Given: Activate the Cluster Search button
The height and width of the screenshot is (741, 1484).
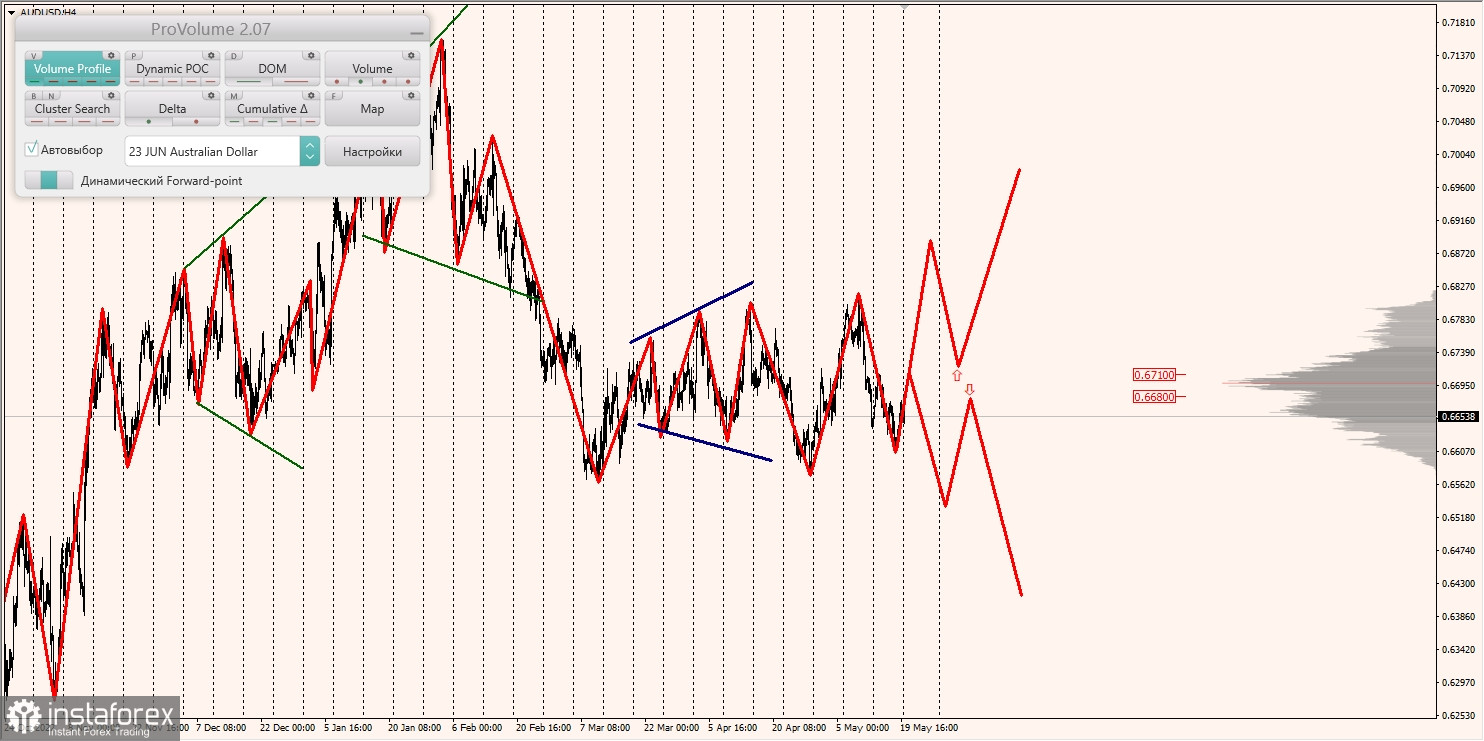Looking at the screenshot, I should coord(73,109).
